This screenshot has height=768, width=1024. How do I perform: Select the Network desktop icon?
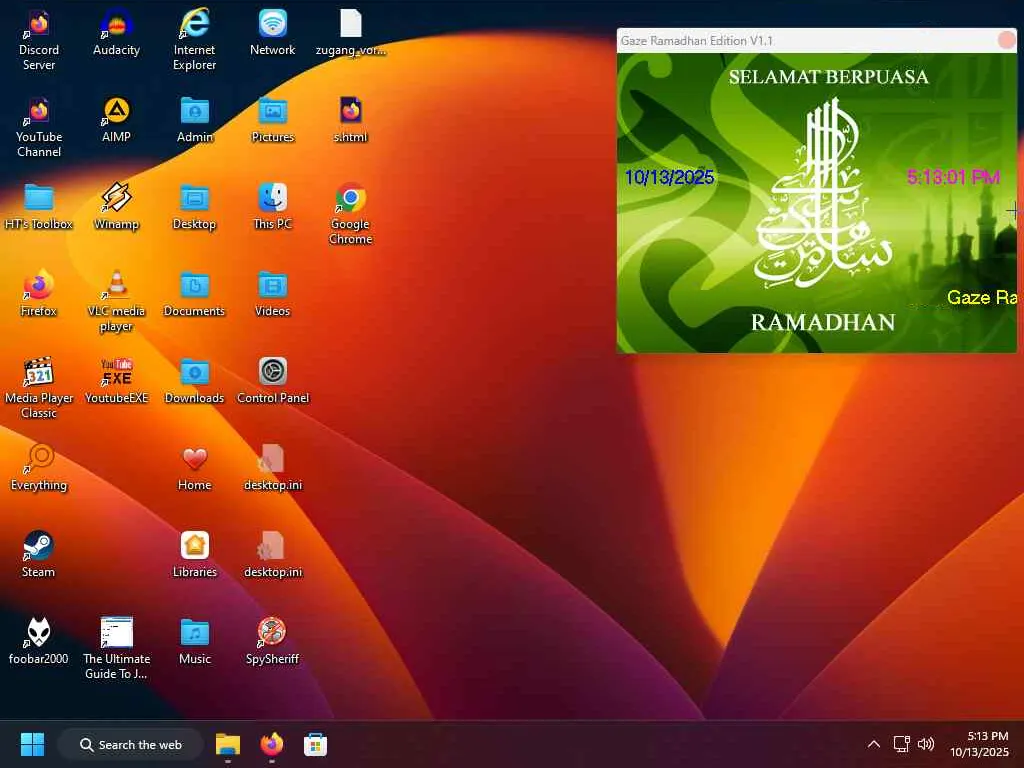pyautogui.click(x=272, y=33)
